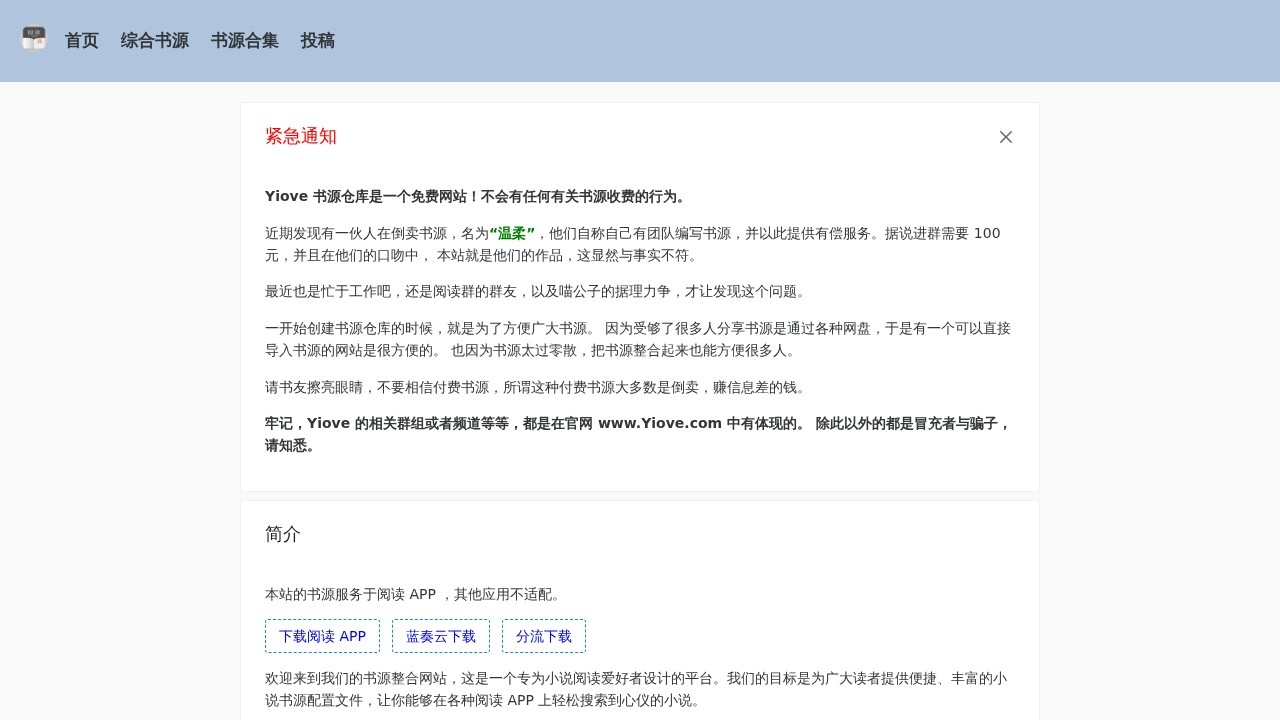Click the warning about 付费书源

click(535, 387)
